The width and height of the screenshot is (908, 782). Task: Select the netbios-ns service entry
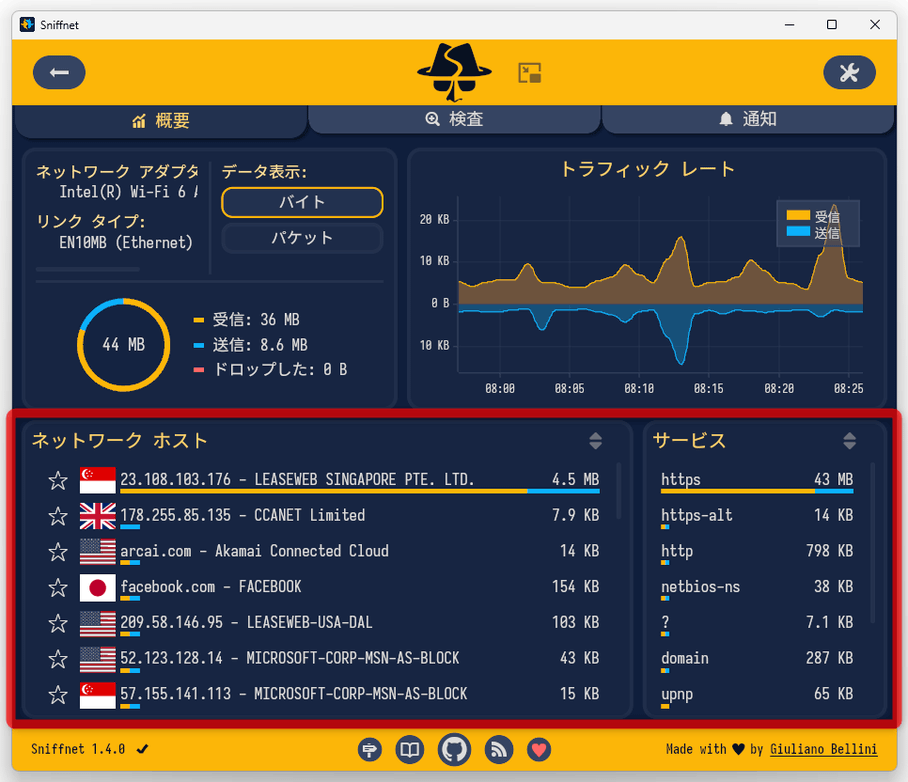pyautogui.click(x=757, y=588)
